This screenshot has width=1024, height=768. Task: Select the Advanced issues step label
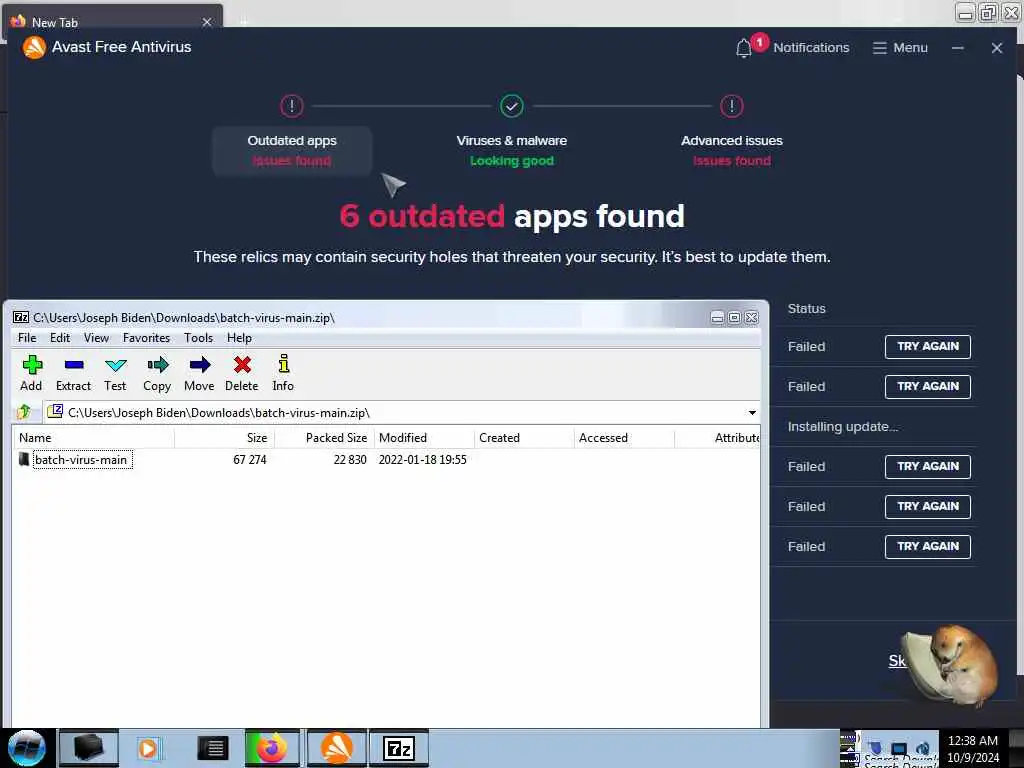click(732, 140)
